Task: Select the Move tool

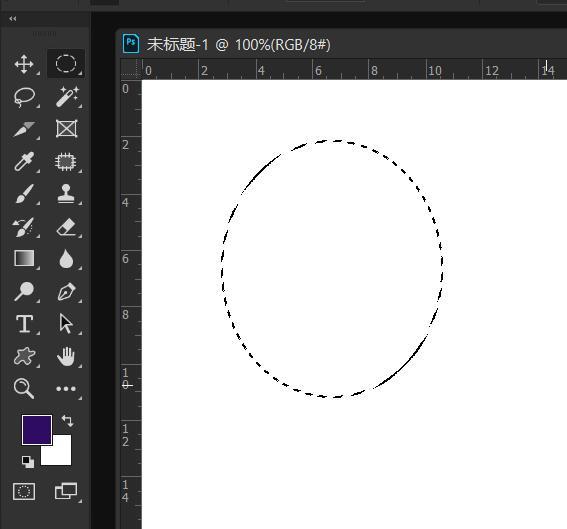Action: coord(24,64)
